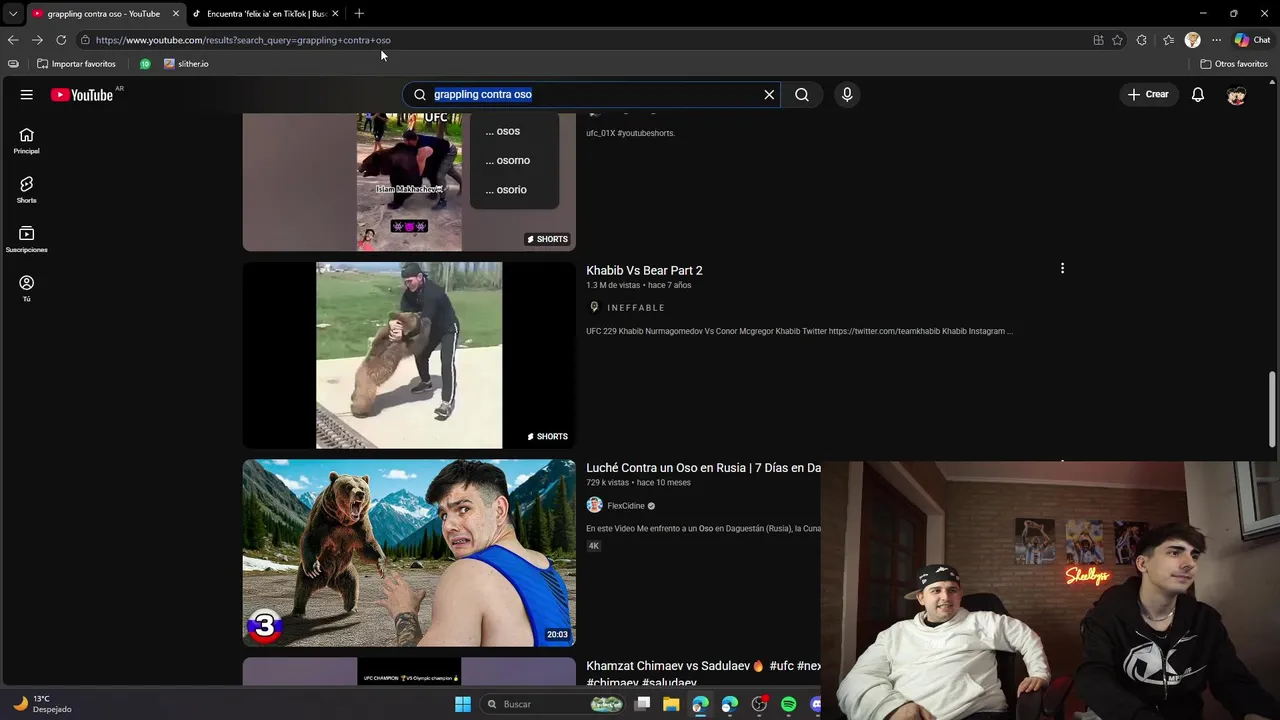Open OBS Studio from the taskbar
The image size is (1280, 720).
pos(759,704)
